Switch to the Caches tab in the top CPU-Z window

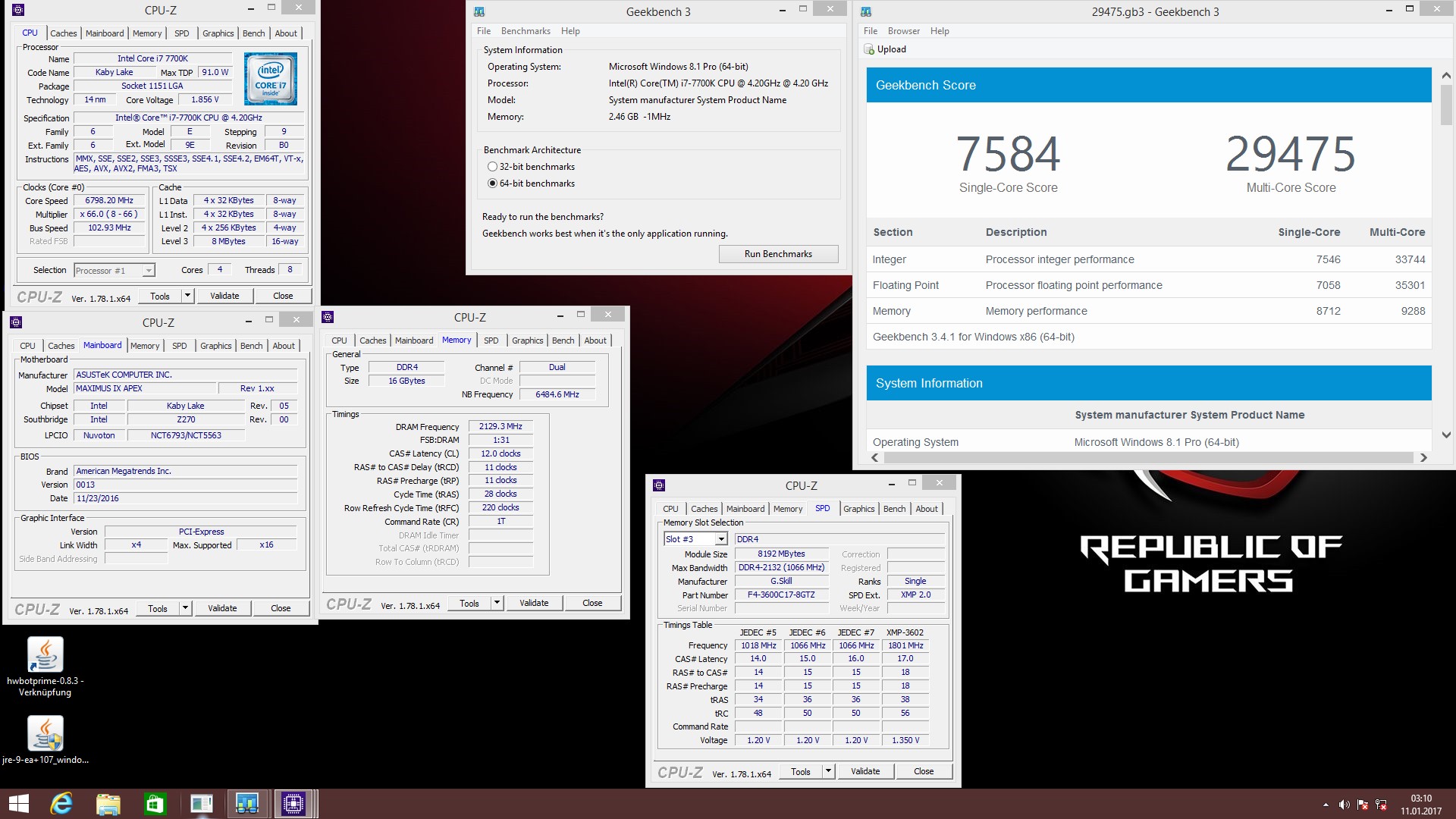click(64, 33)
